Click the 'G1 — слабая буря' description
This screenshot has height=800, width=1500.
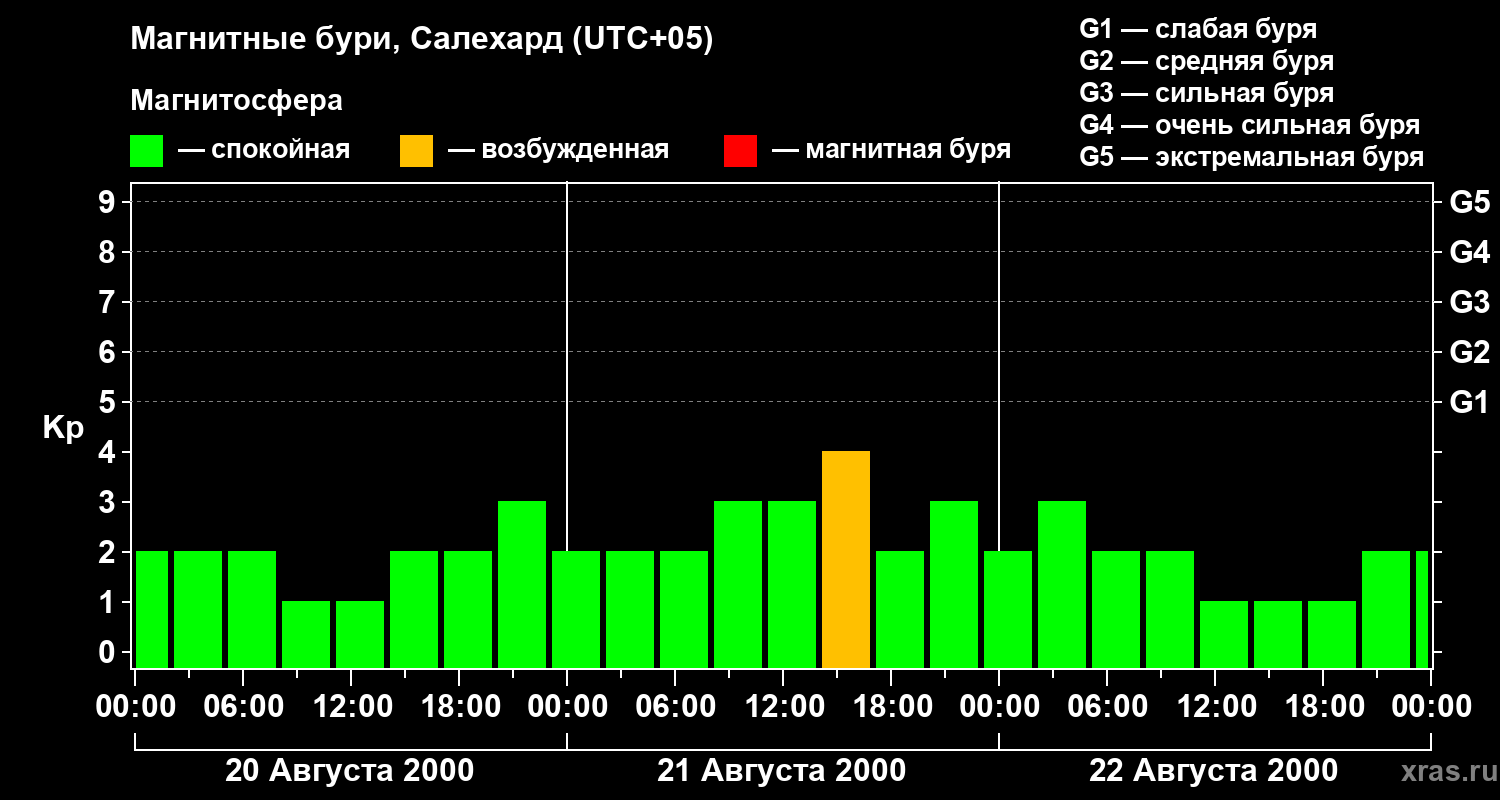pyautogui.click(x=1198, y=29)
